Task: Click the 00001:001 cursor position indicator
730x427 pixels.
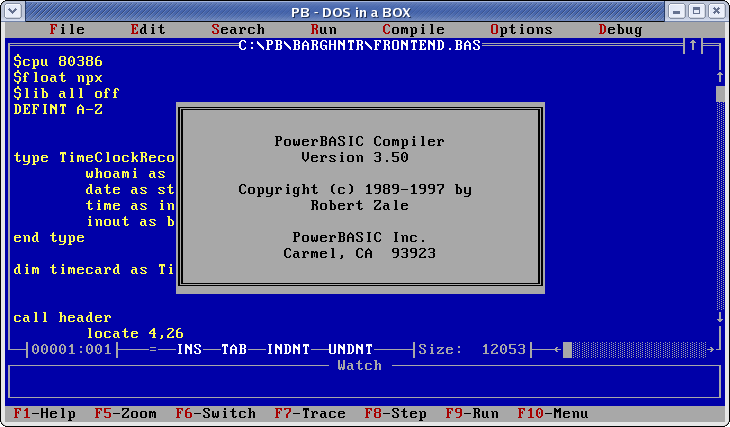Action: click(x=72, y=349)
